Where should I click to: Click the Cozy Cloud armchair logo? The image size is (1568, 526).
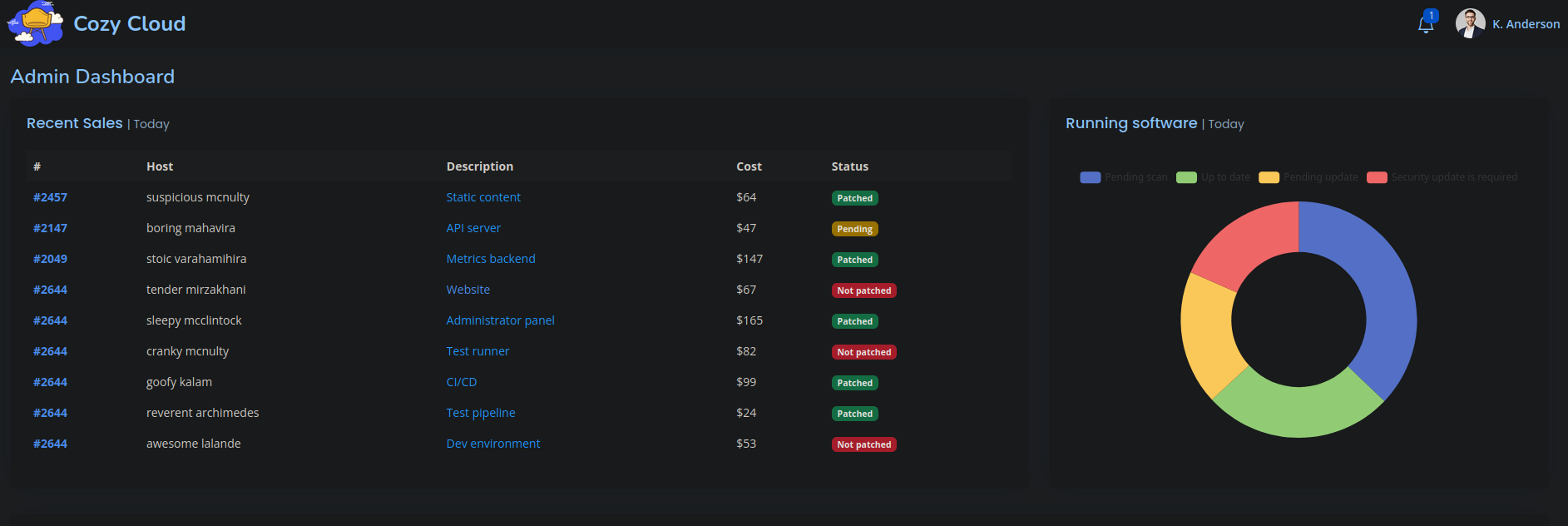click(x=35, y=23)
